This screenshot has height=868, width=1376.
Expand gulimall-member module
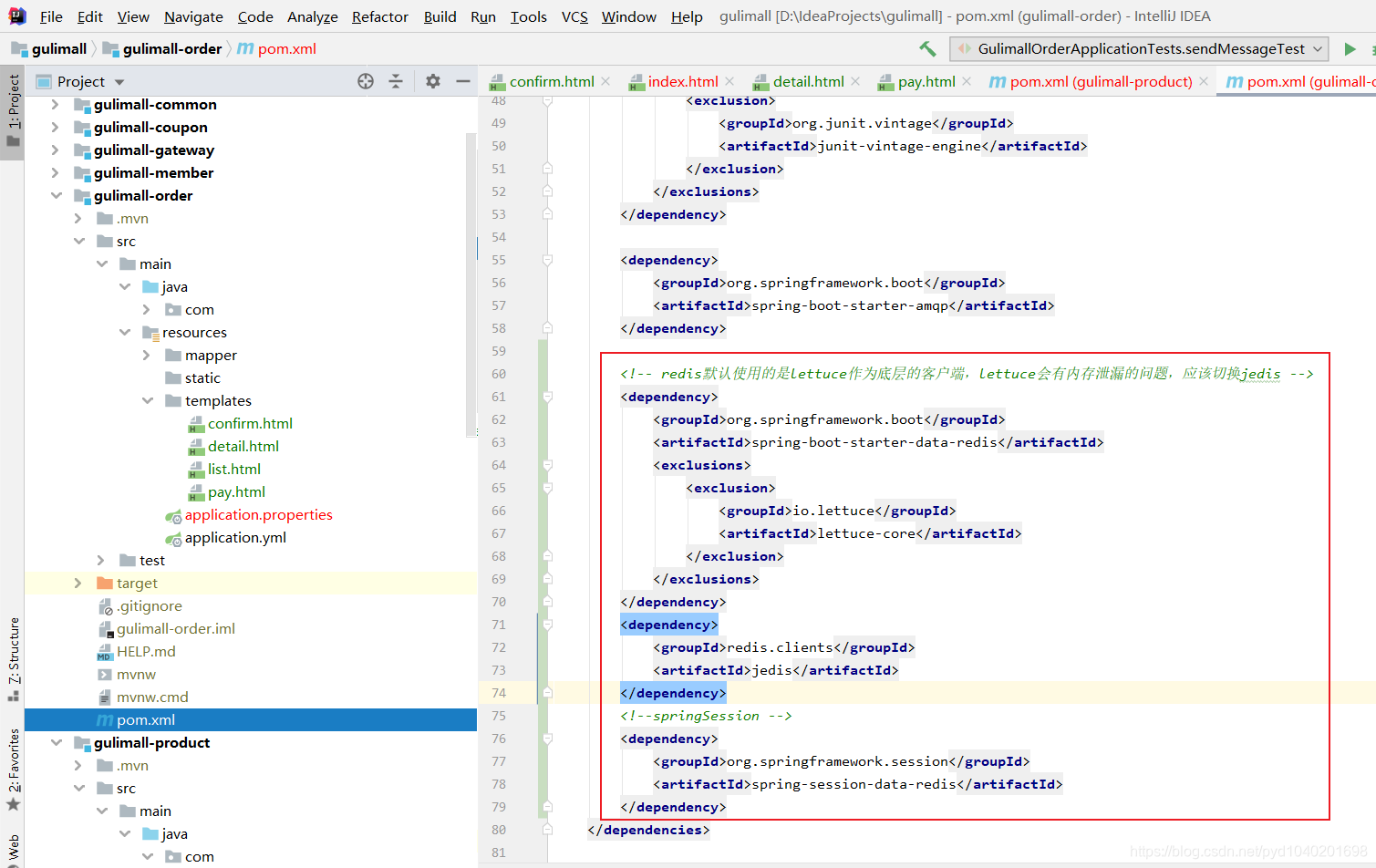tap(56, 172)
